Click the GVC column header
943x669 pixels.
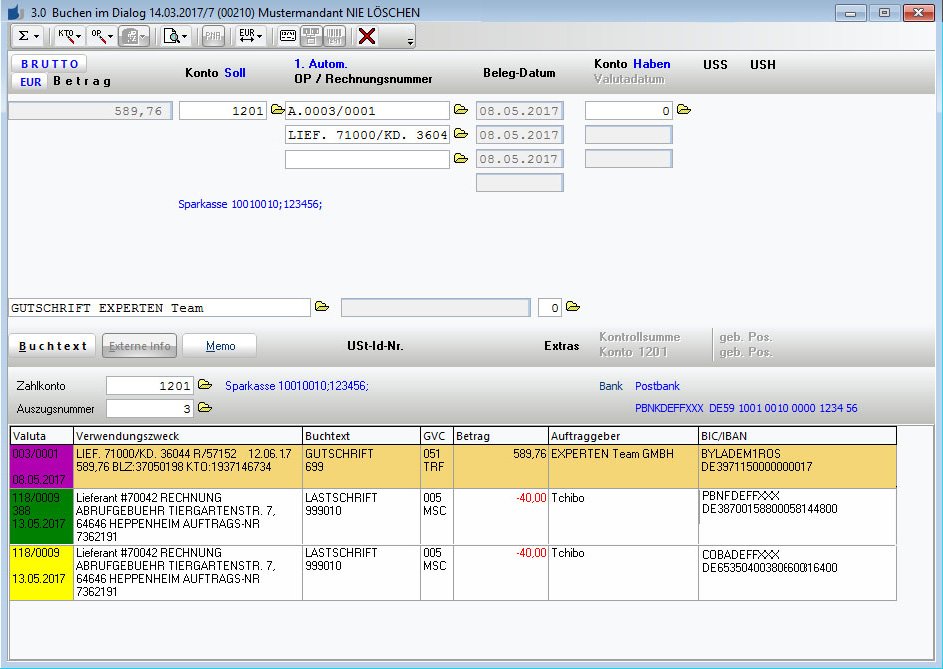437,436
